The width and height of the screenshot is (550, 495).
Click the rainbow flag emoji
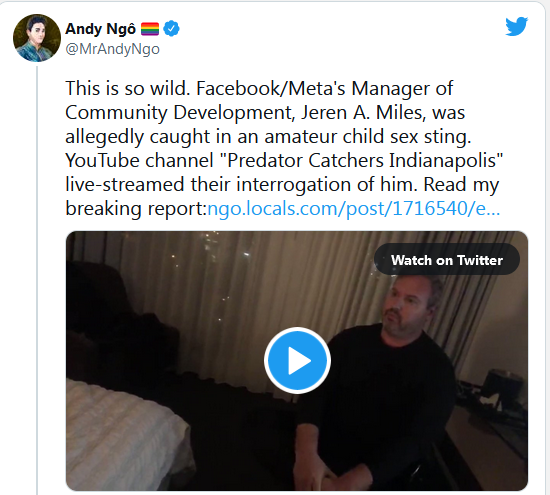coord(150,29)
